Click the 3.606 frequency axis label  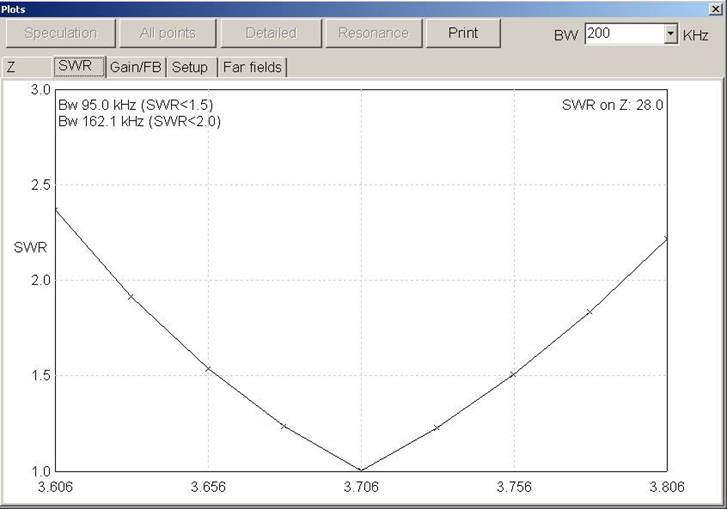pos(55,487)
